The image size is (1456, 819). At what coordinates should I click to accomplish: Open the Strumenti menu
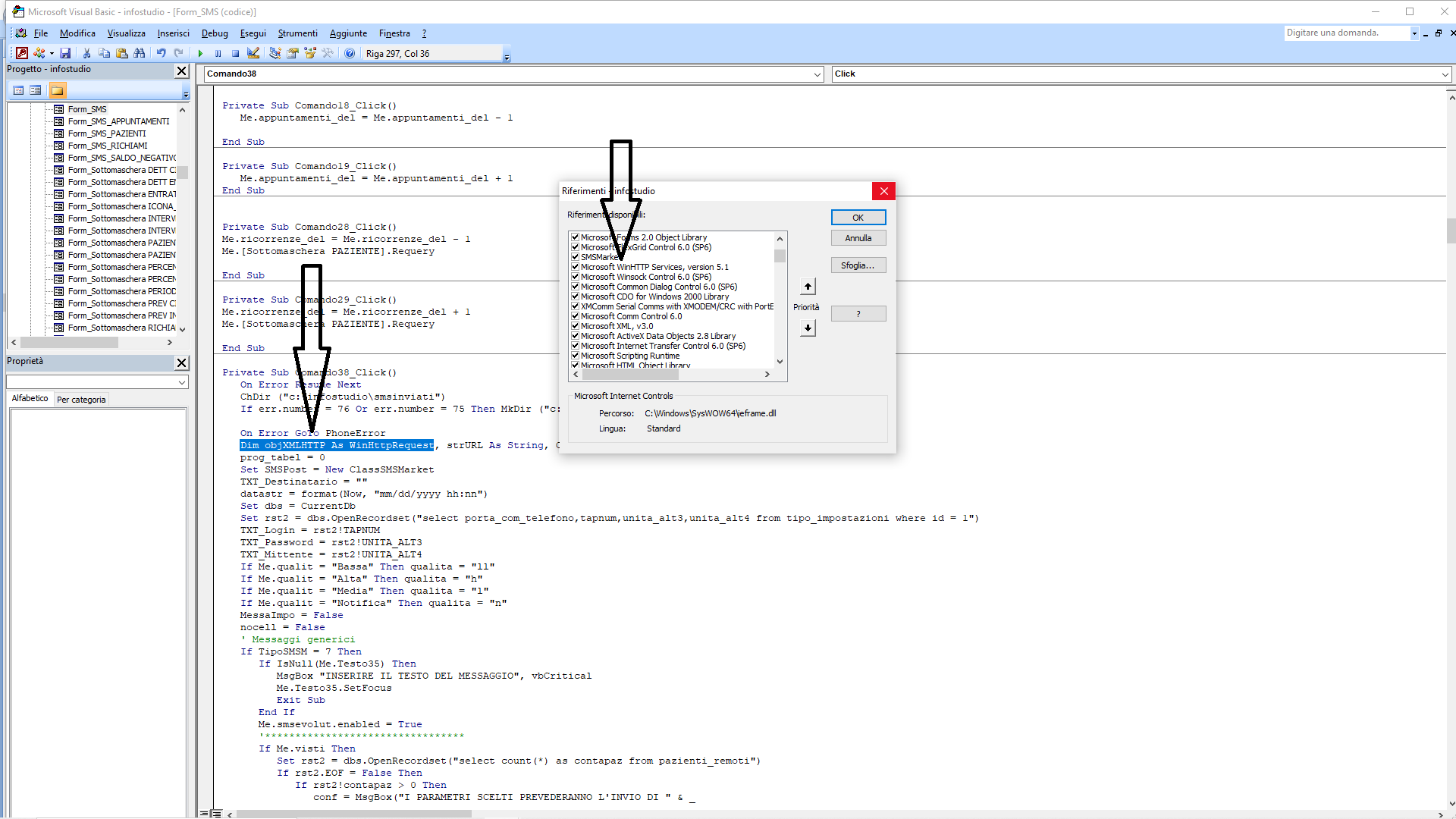point(297,33)
